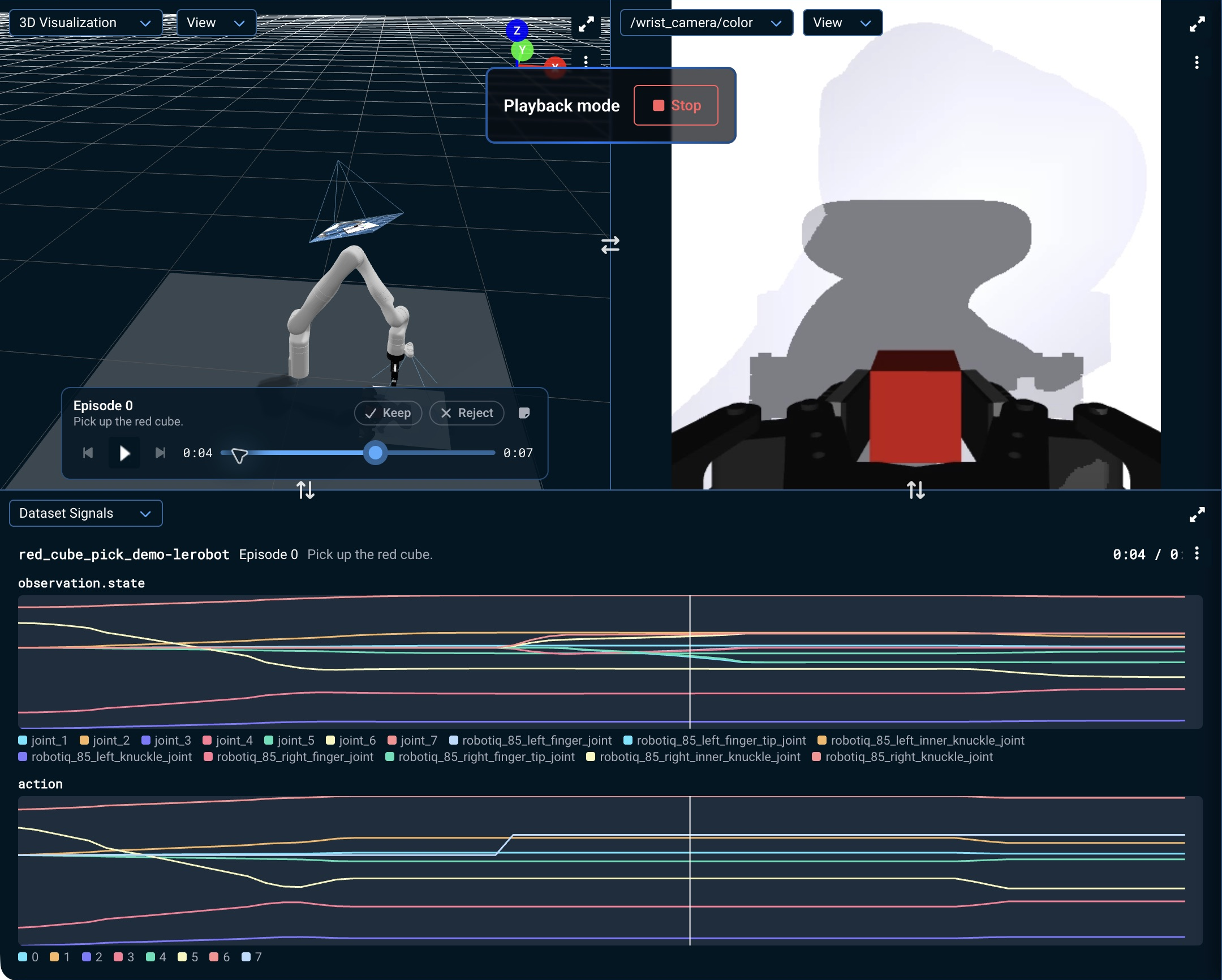This screenshot has height=980, width=1222.
Task: Toggle robotiq_85_right_finger_tip_joint legend entry
Action: tap(480, 757)
